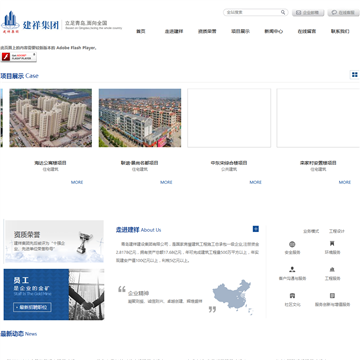Open the enterprise mailbox (企业邮箱) button

[x=308, y=13]
